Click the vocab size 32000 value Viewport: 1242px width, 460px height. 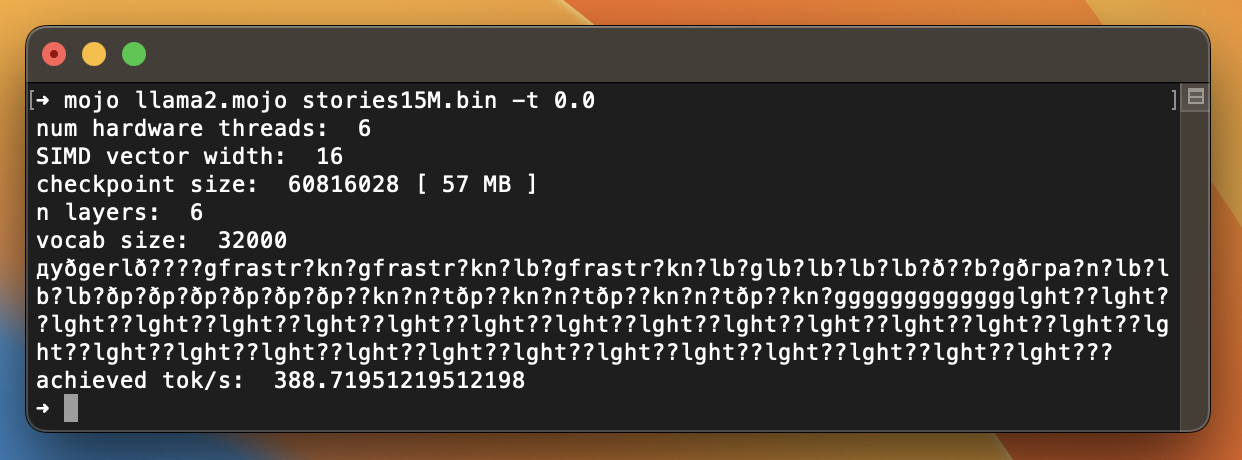252,240
